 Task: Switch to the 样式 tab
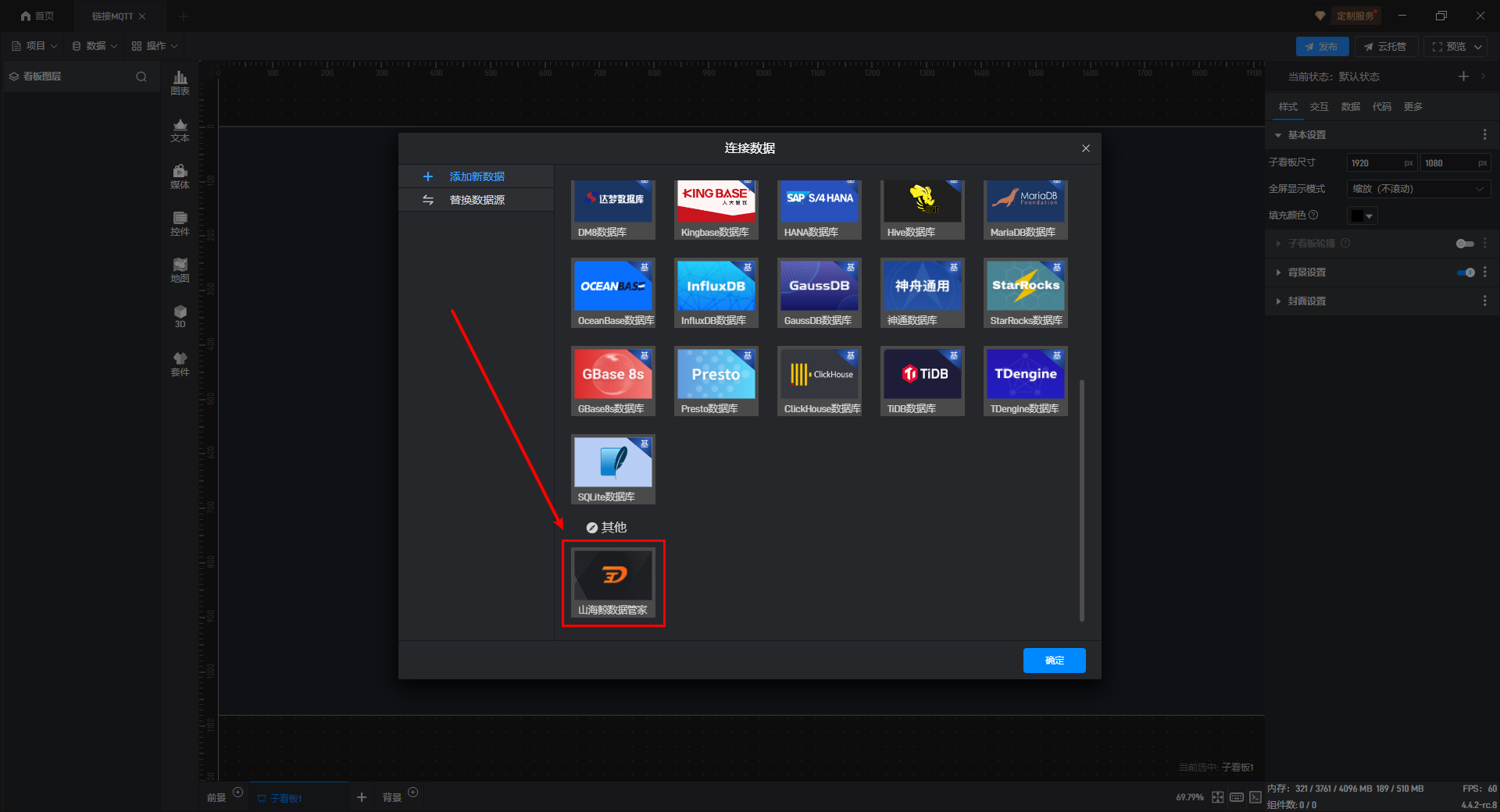point(1288,107)
